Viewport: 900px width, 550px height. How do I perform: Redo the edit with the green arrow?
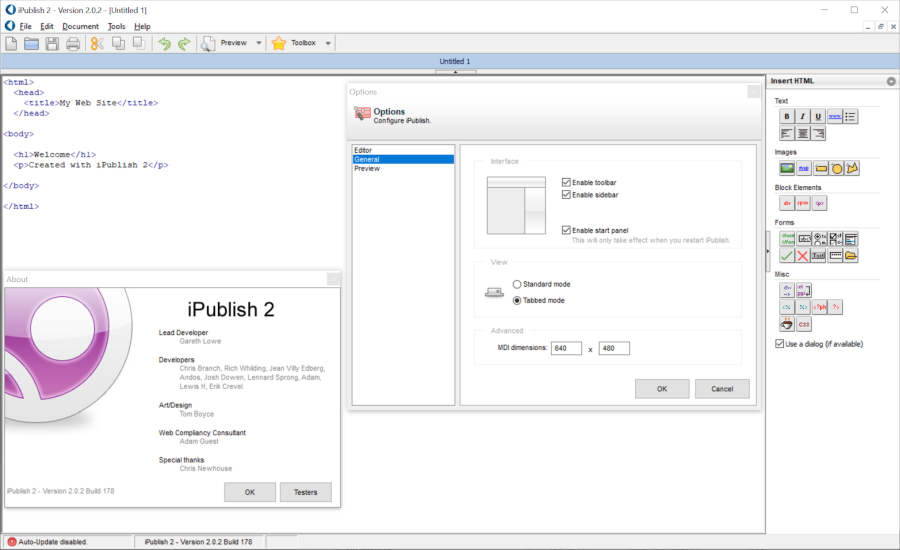pyautogui.click(x=184, y=44)
